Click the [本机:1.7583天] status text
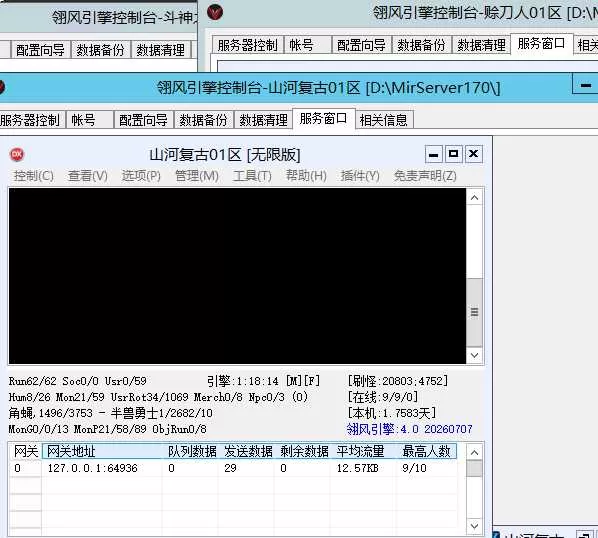598x538 pixels. click(392, 413)
